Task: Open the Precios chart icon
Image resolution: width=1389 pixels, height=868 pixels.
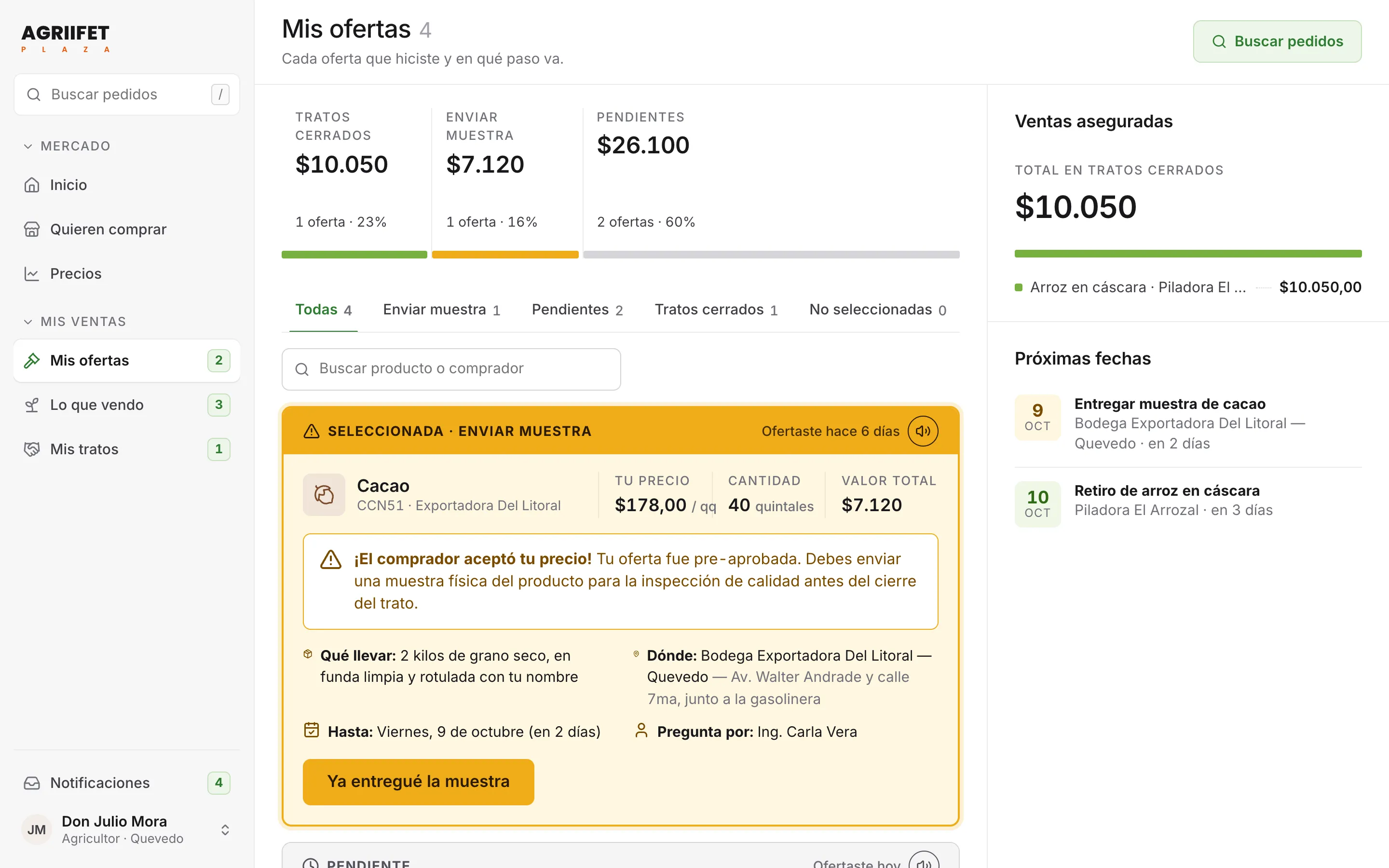Action: point(32,273)
